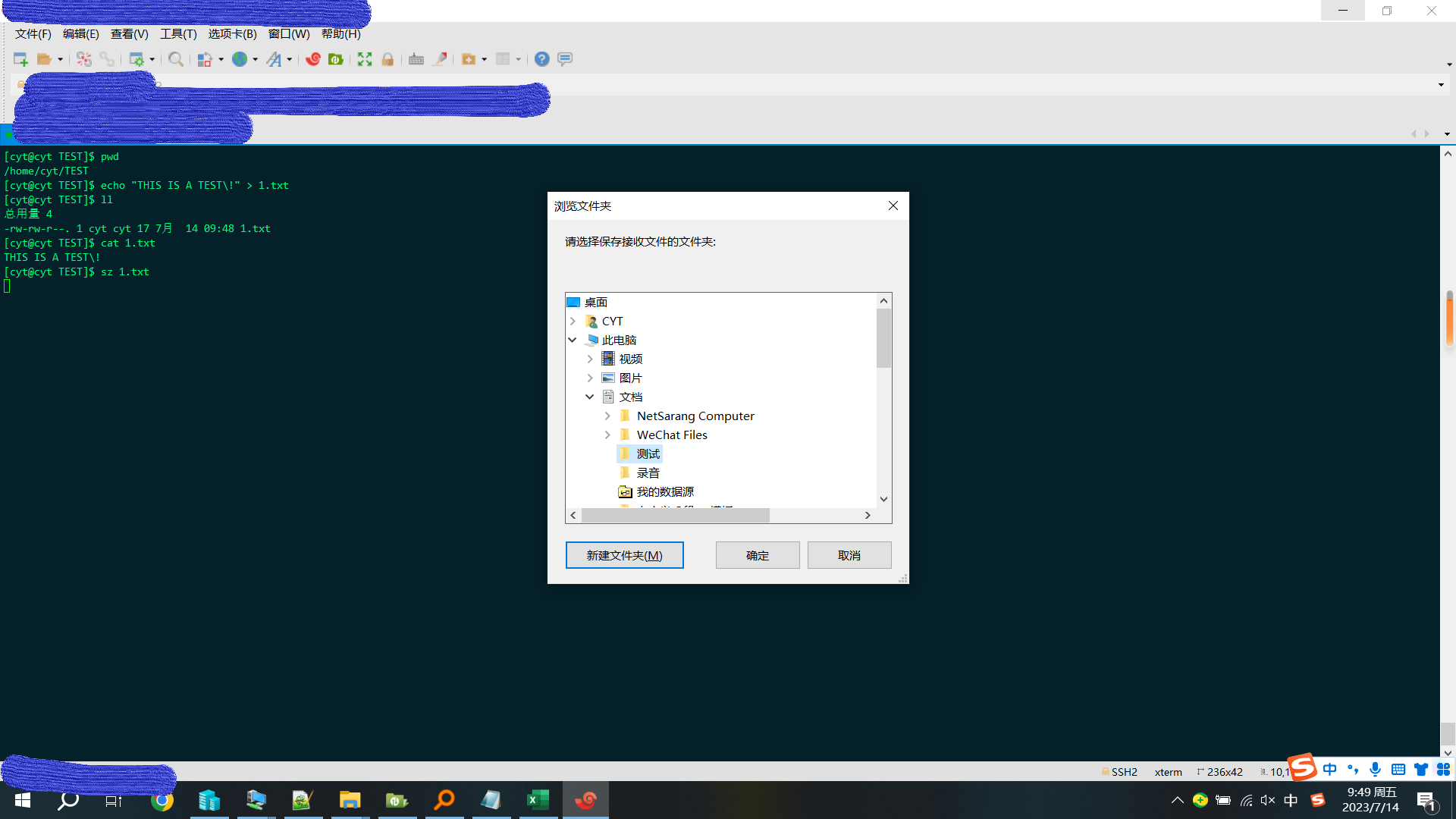Open the 工具(T) menu
The width and height of the screenshot is (1456, 819).
click(178, 34)
